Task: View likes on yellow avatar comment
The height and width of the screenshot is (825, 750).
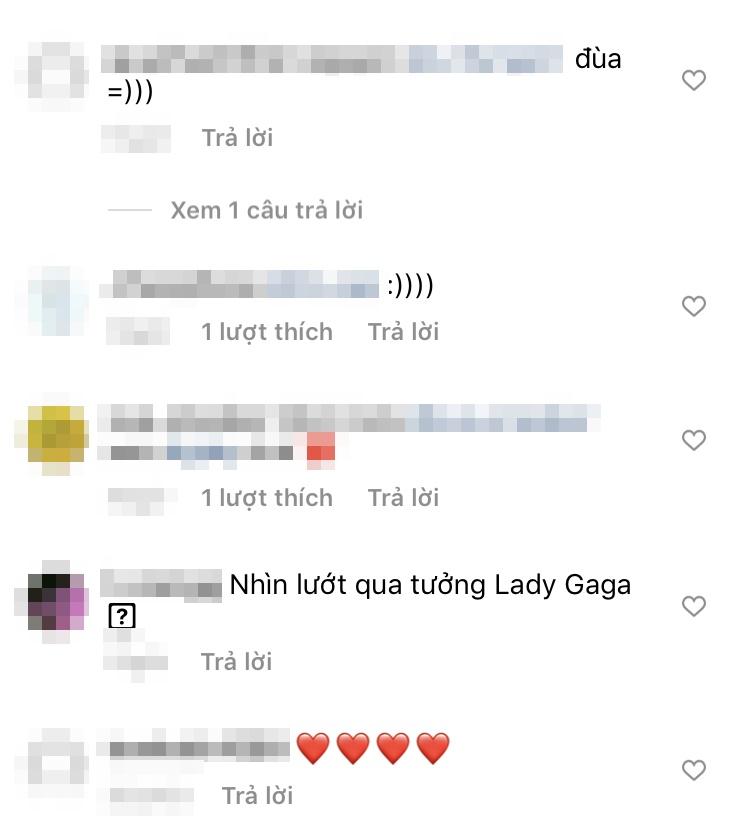Action: [x=267, y=497]
